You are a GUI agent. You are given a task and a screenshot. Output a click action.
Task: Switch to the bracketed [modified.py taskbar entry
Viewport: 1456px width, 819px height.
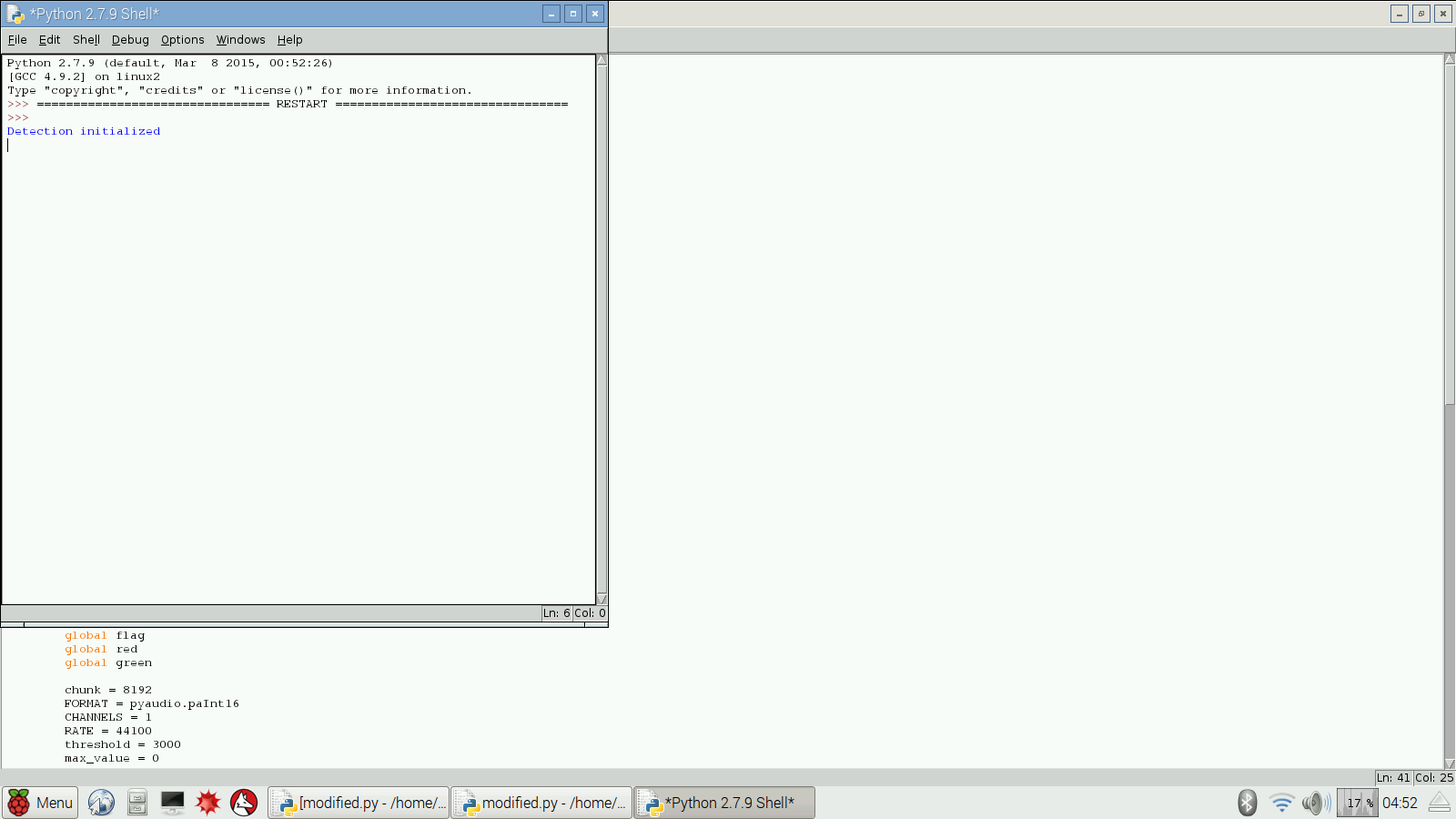[x=359, y=803]
